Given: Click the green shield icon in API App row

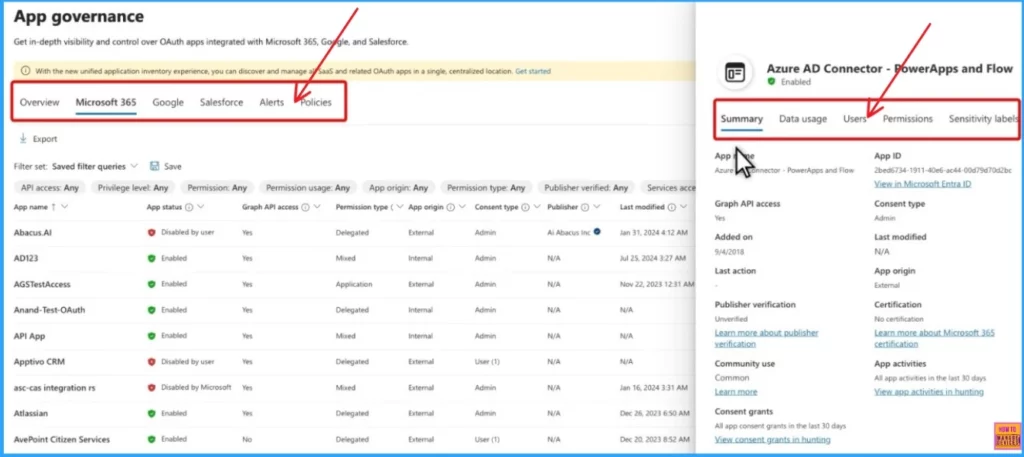Looking at the screenshot, I should tap(152, 336).
